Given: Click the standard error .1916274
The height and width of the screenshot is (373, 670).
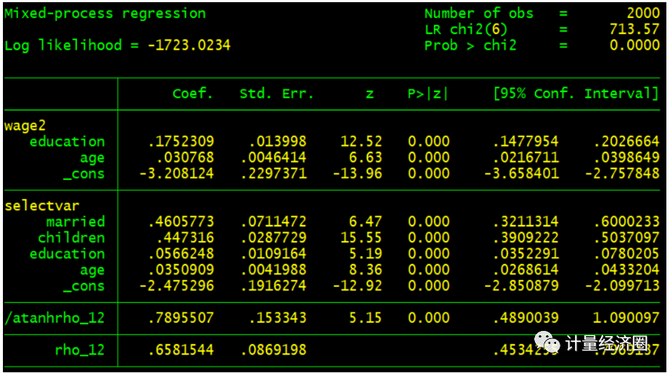Looking at the screenshot, I should click(273, 286).
